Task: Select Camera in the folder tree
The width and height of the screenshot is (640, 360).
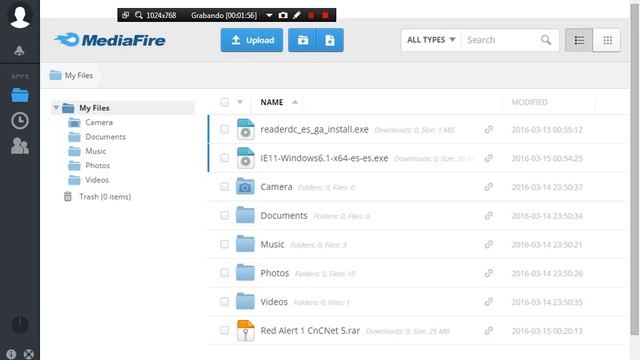Action: 99,122
